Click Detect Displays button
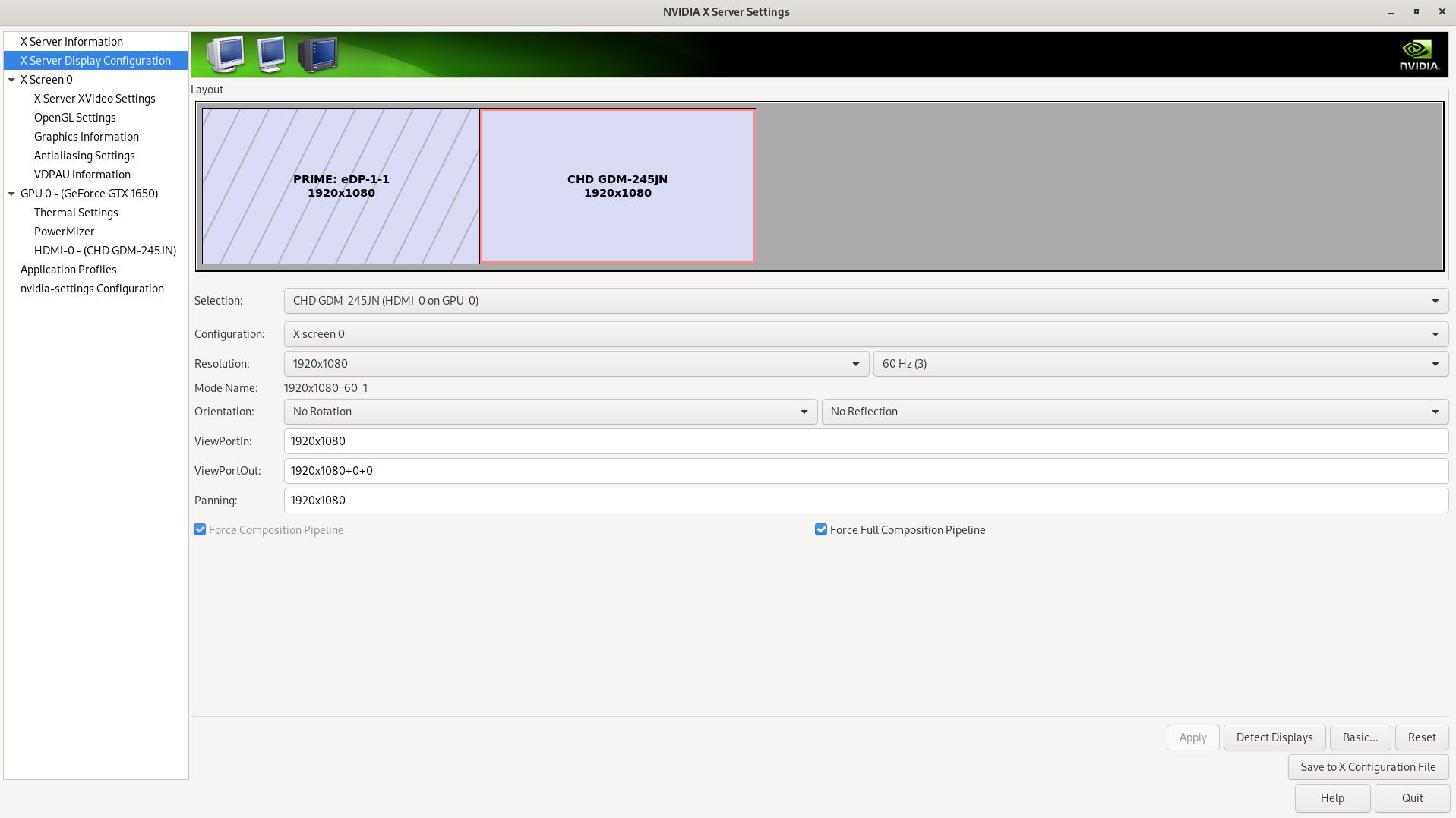Viewport: 1456px width, 818px height. [1274, 737]
